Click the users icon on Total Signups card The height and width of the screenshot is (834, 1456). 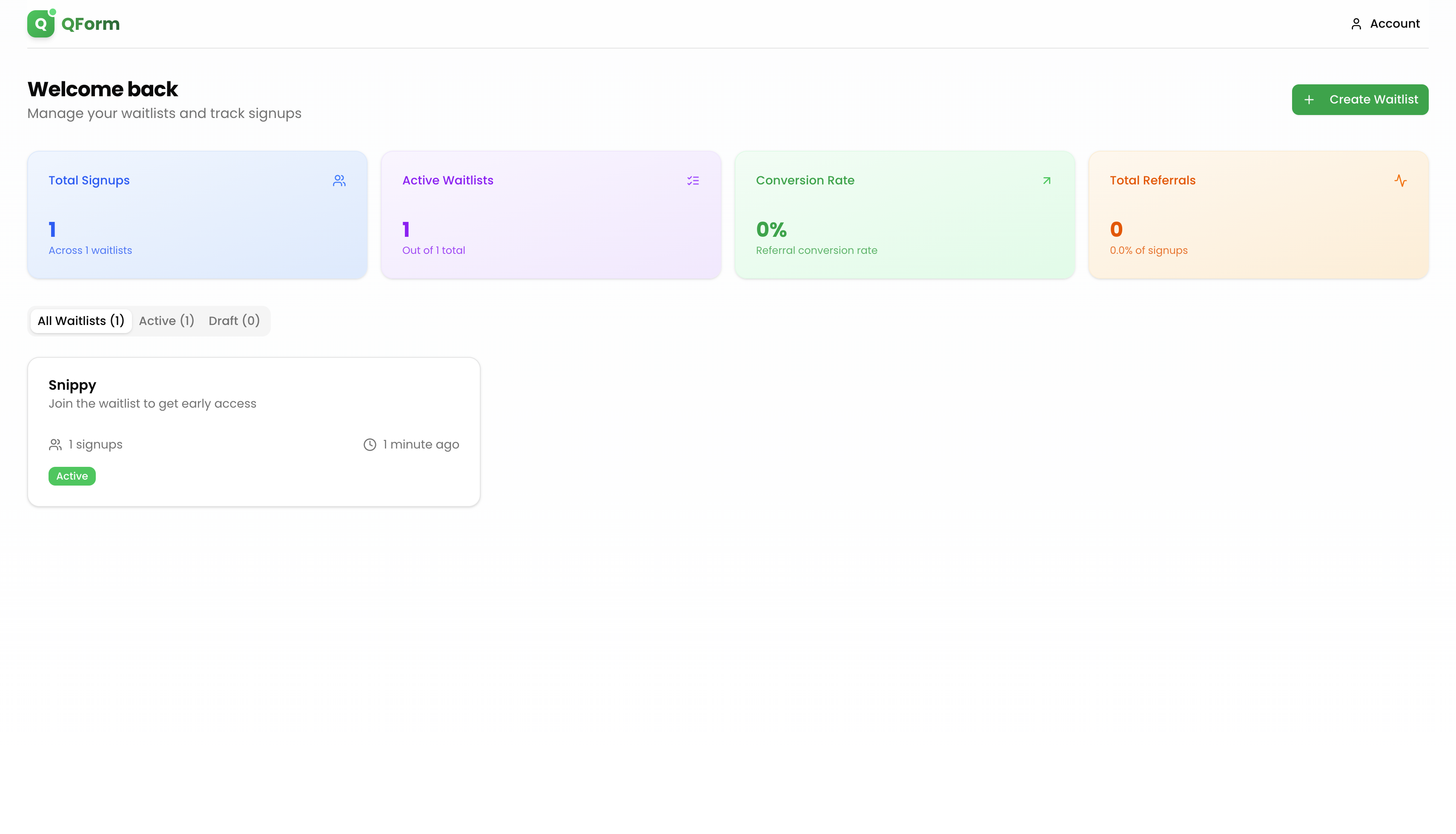[x=339, y=181]
